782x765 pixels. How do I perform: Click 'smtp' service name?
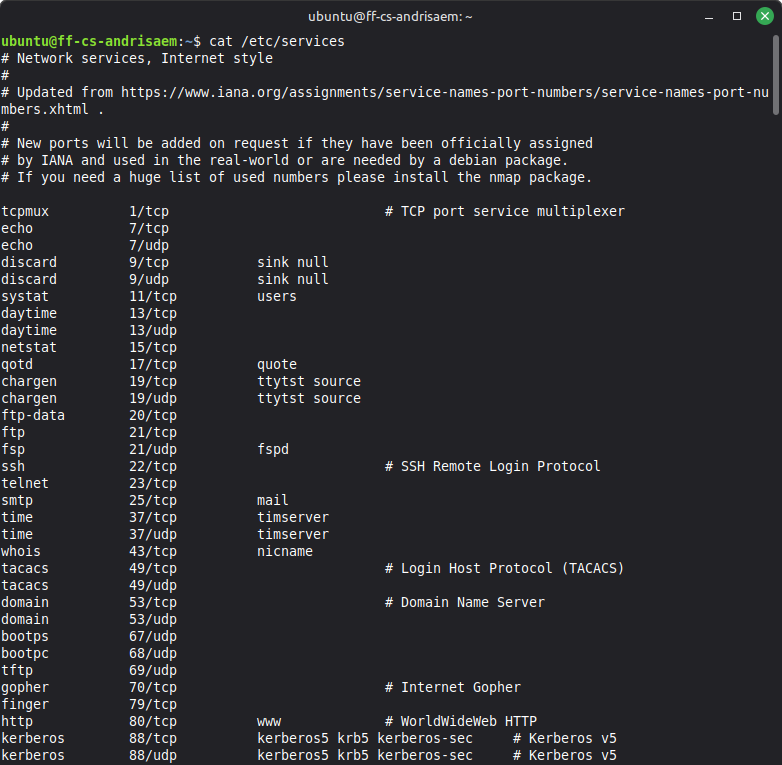click(17, 500)
